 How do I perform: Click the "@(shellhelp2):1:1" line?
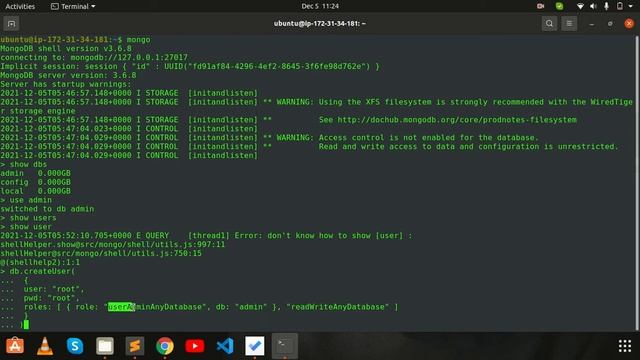(x=40, y=262)
